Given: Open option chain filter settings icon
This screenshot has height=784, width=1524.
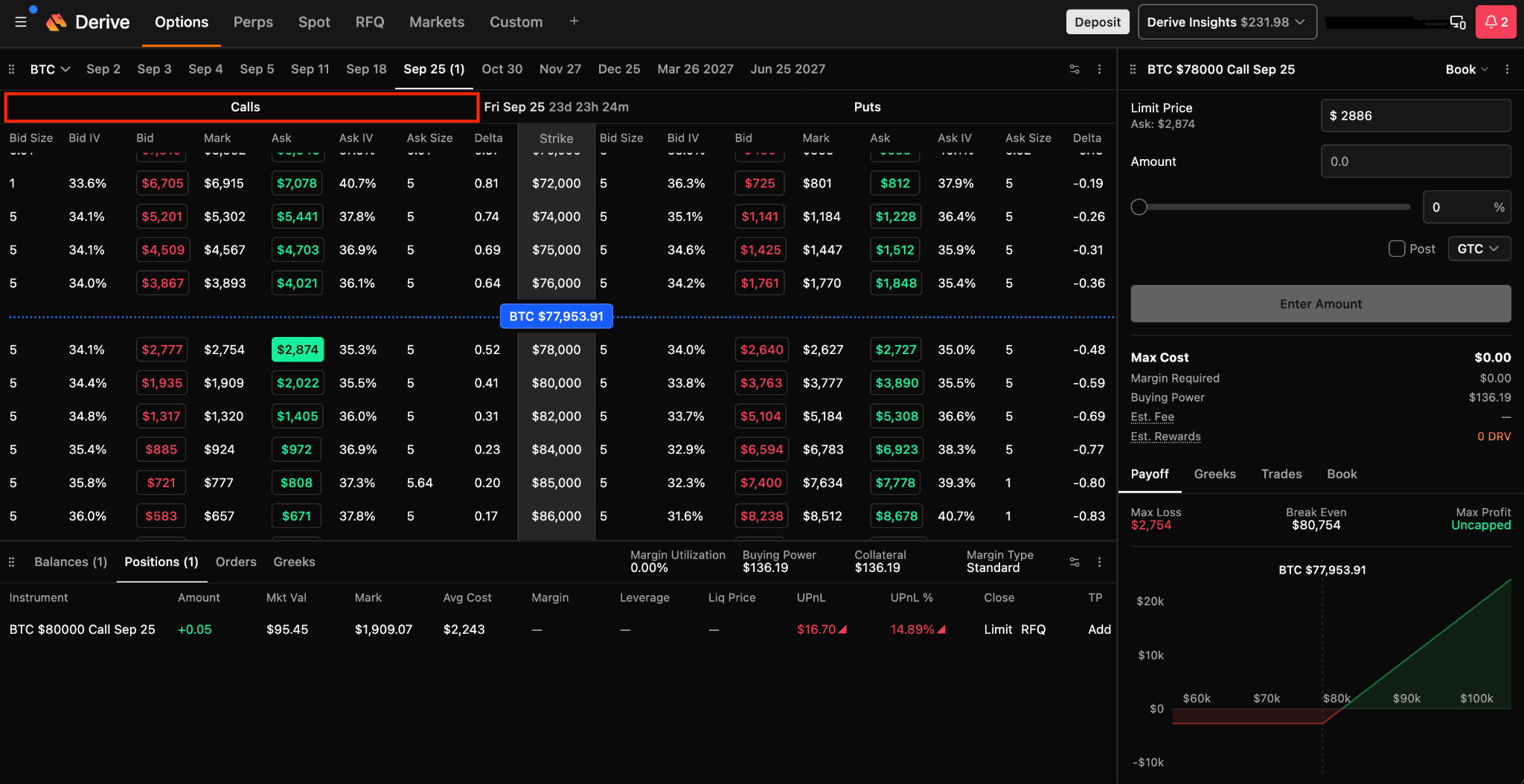Looking at the screenshot, I should click(1075, 69).
